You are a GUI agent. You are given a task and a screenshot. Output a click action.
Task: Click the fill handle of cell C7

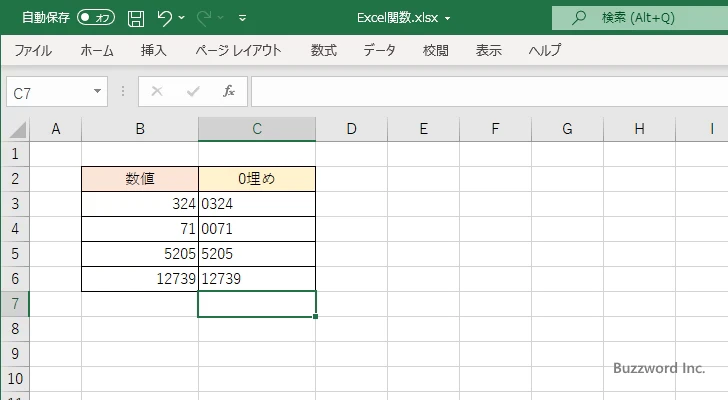[316, 316]
